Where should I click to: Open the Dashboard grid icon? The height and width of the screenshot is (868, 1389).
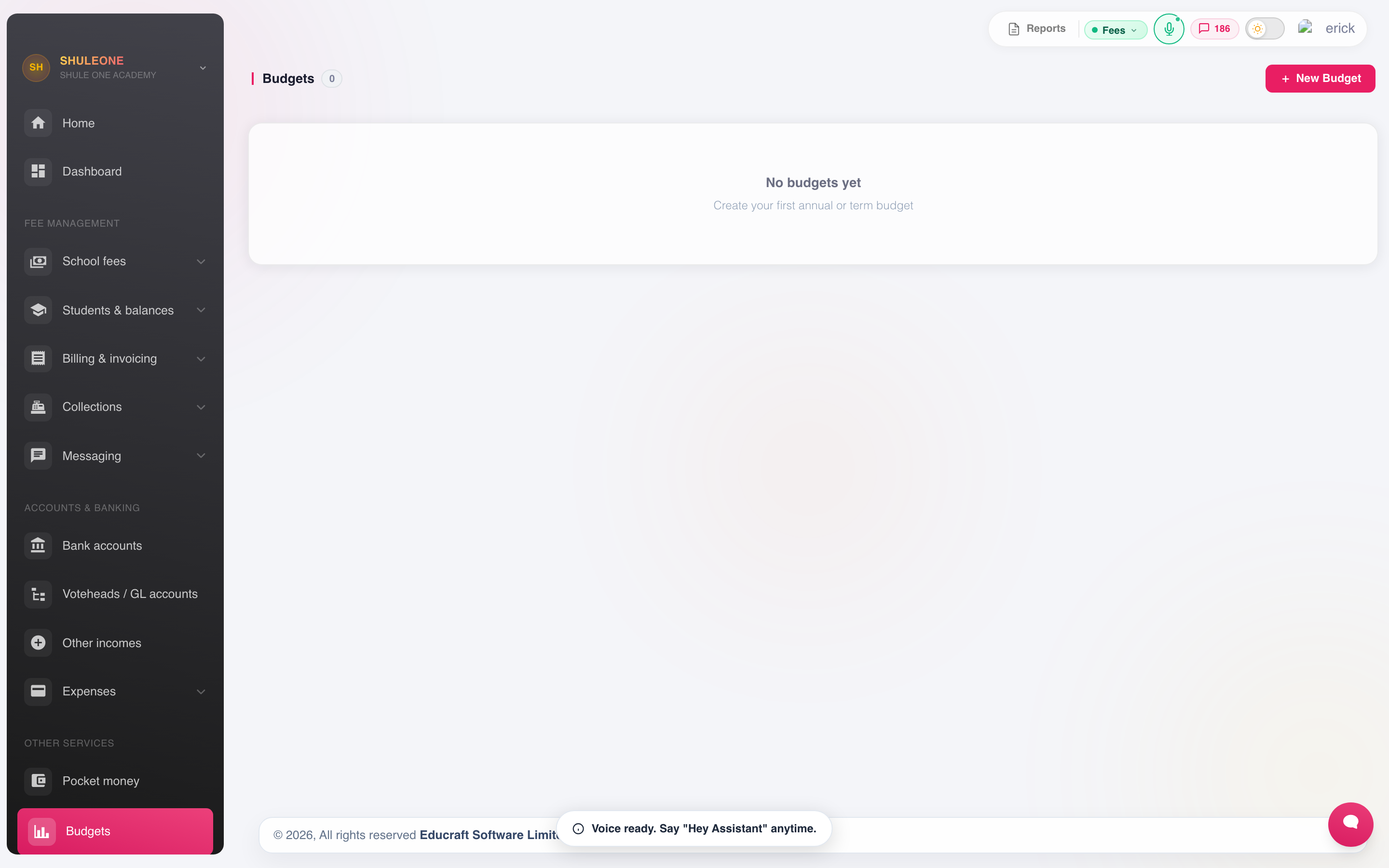click(38, 171)
